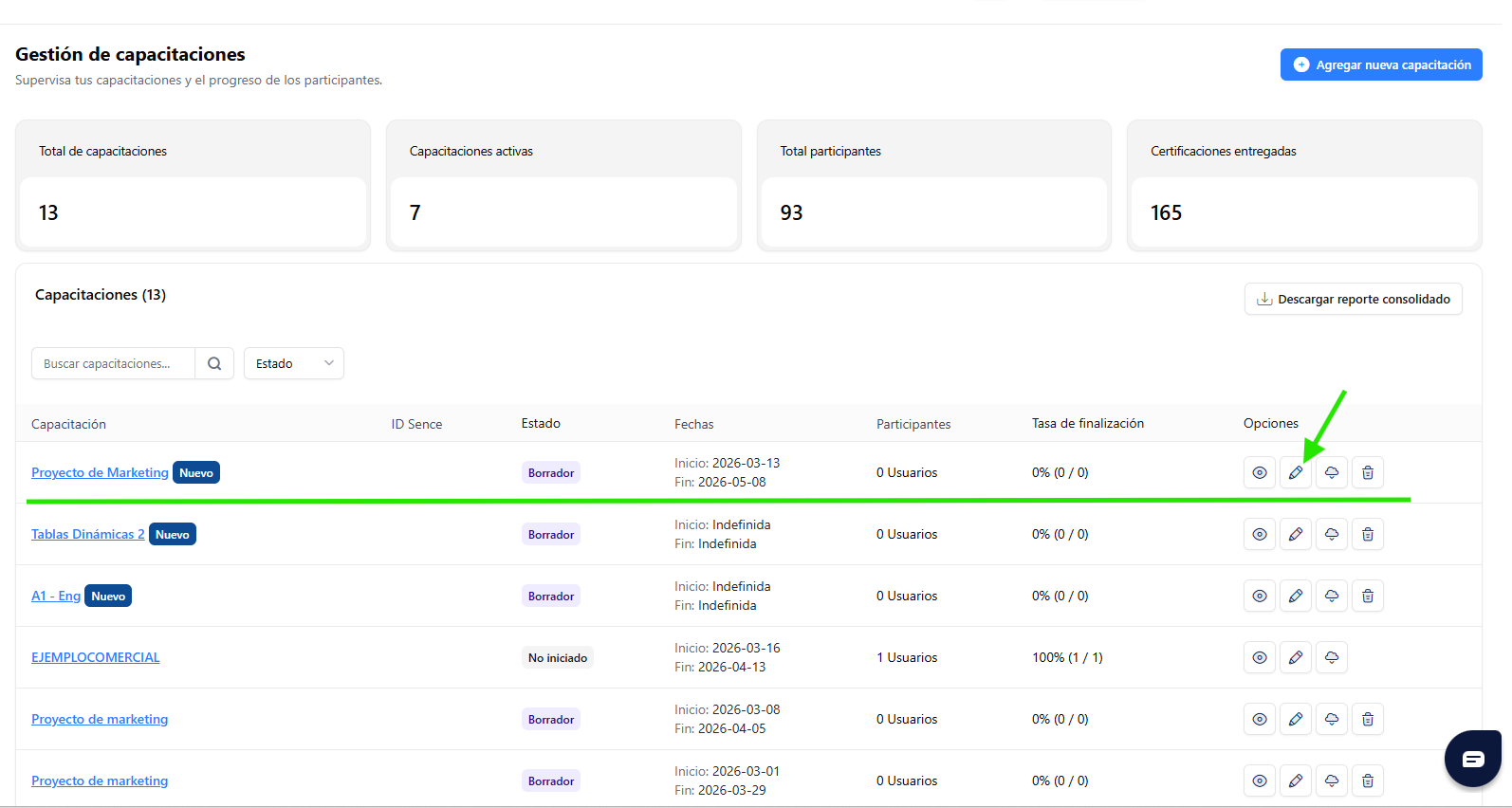1512x808 pixels.
Task: Click the Fin: 2026-05-08 date text
Action: coord(720,482)
